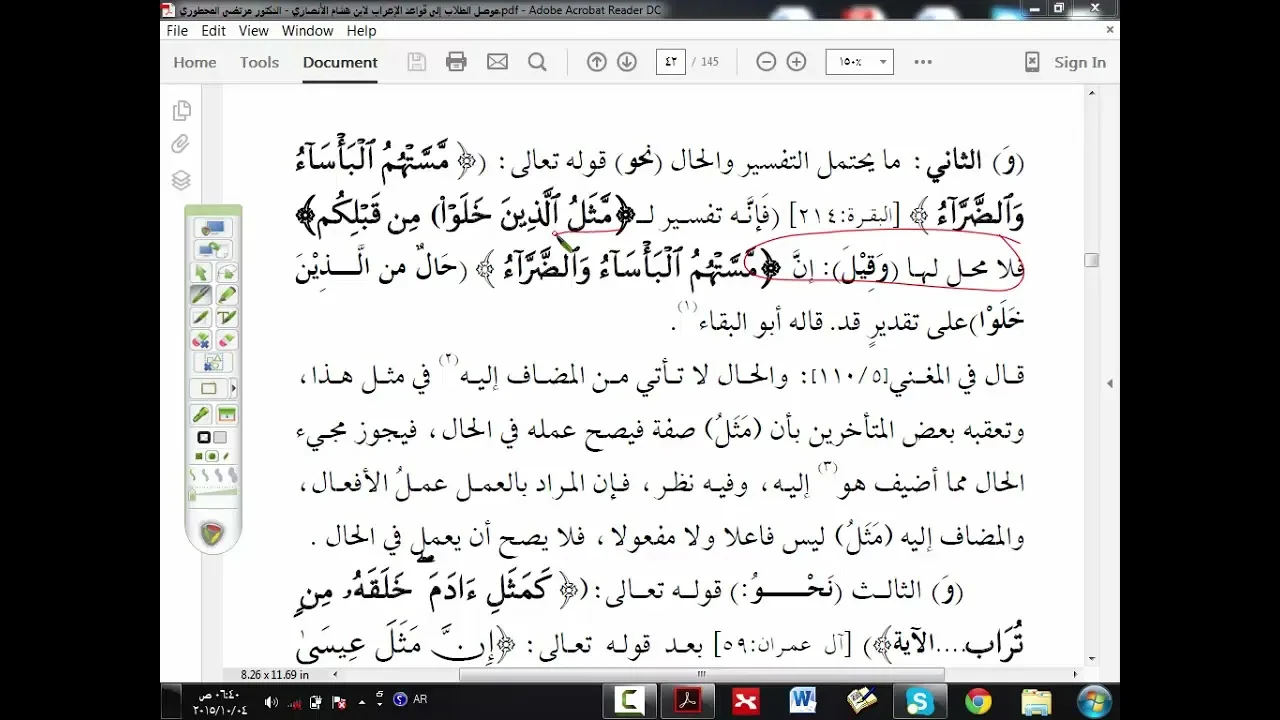Click the zoom out minus button

(x=766, y=62)
